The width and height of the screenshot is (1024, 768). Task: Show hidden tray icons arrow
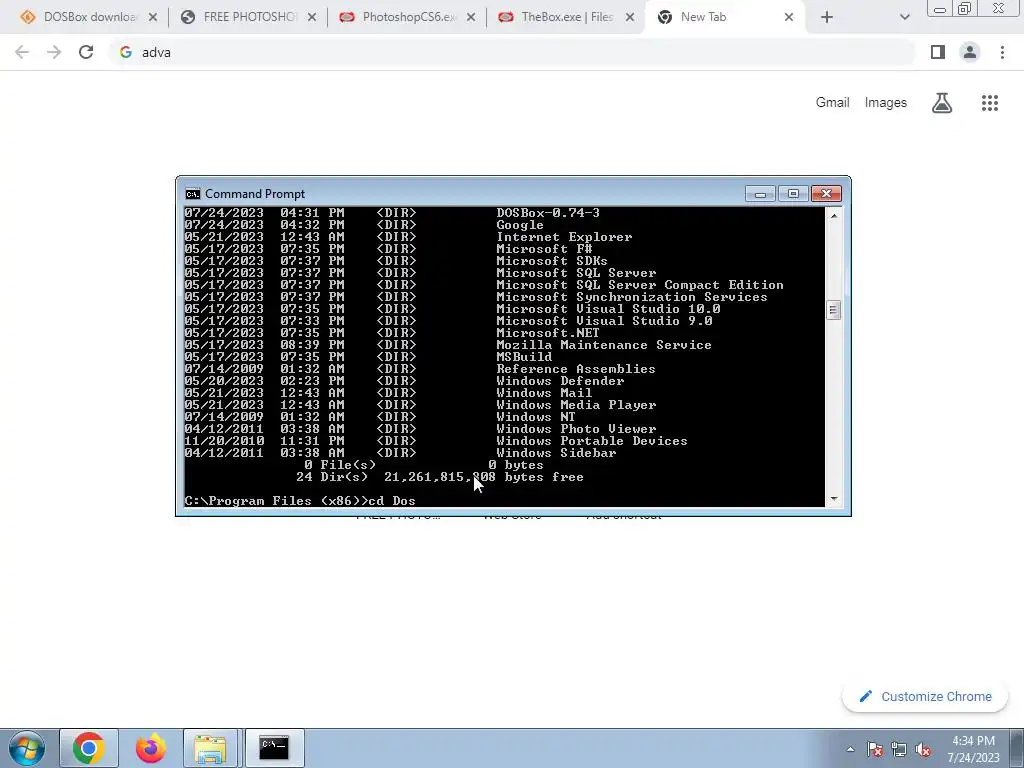pyautogui.click(x=850, y=749)
